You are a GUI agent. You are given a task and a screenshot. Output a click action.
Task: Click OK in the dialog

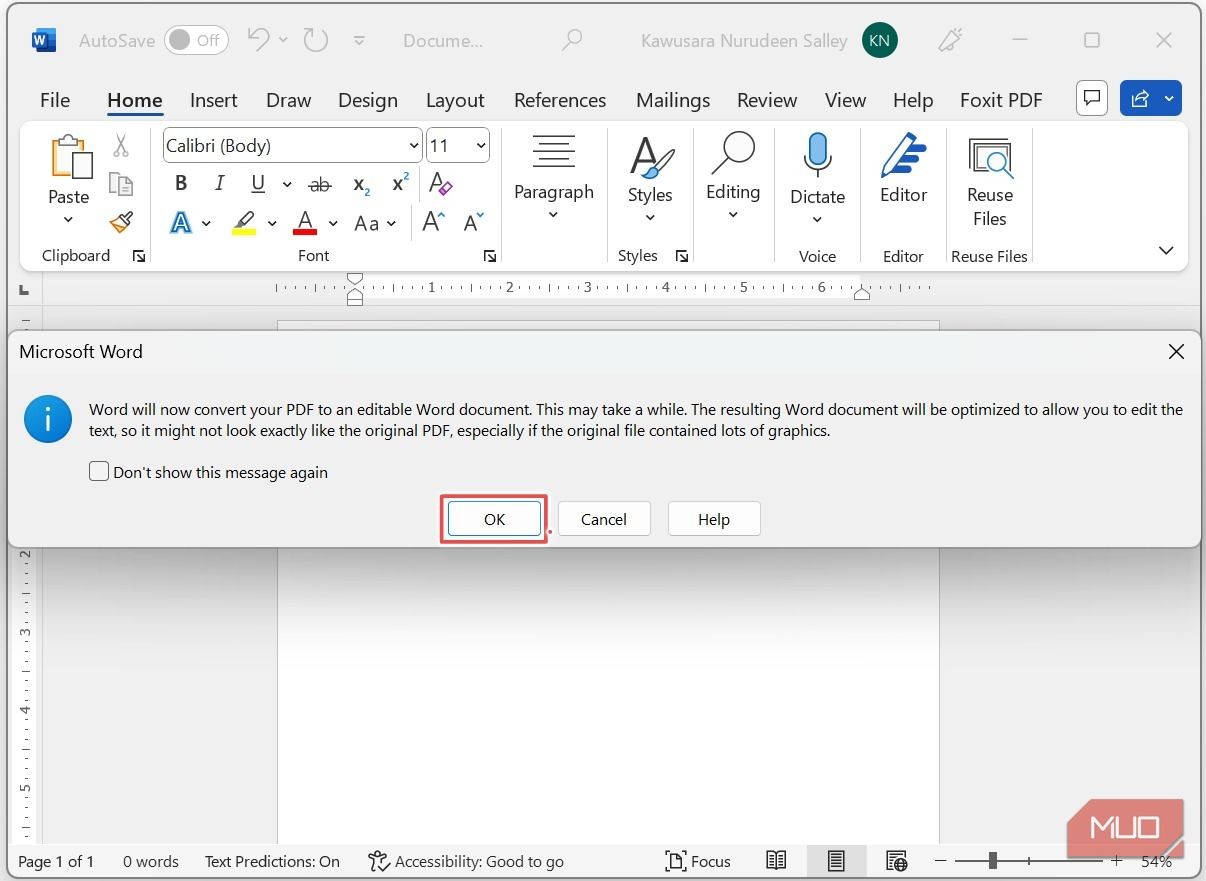click(x=495, y=519)
